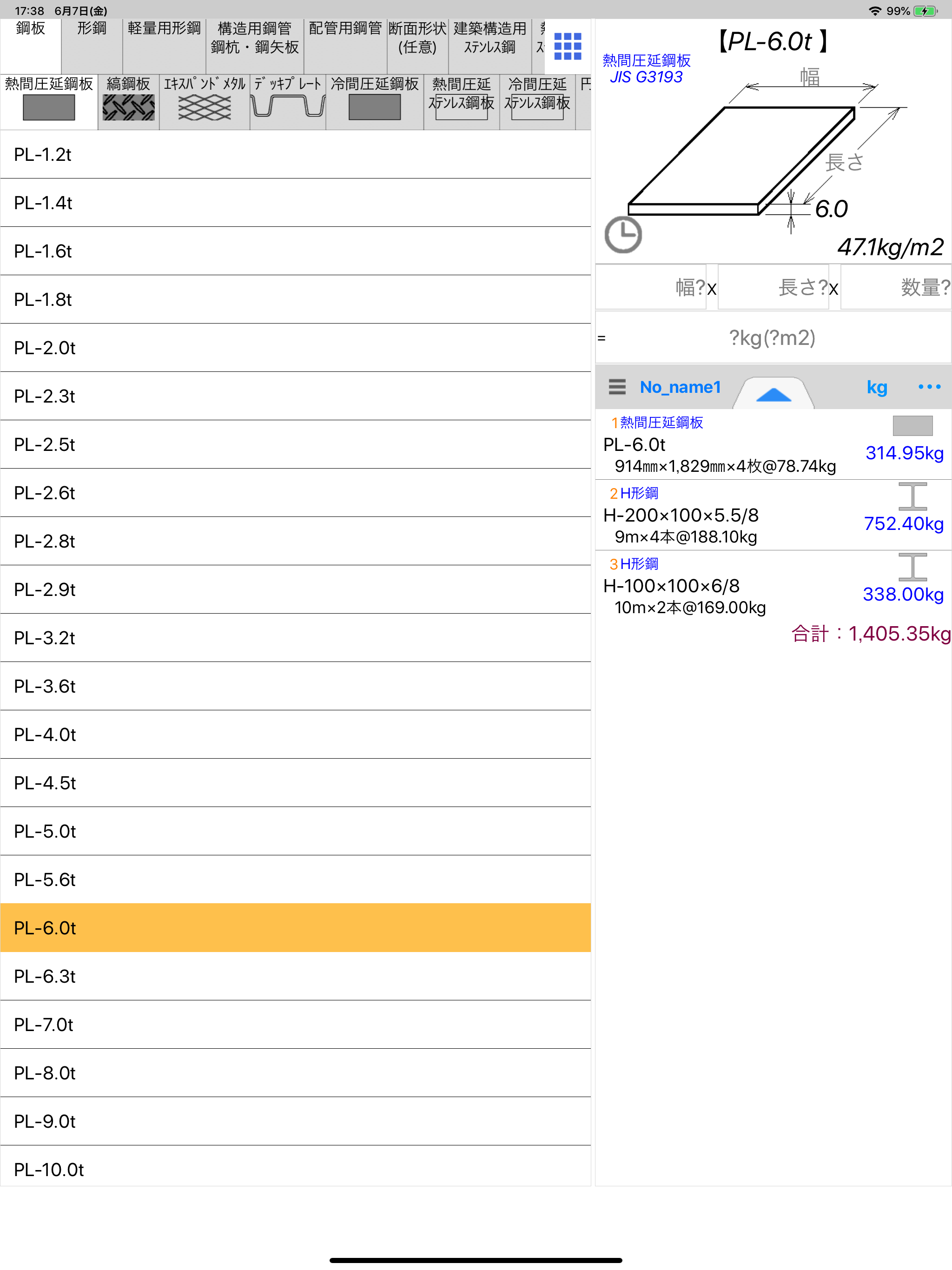
Task: Tap the 長さ? length input field
Action: point(773,287)
